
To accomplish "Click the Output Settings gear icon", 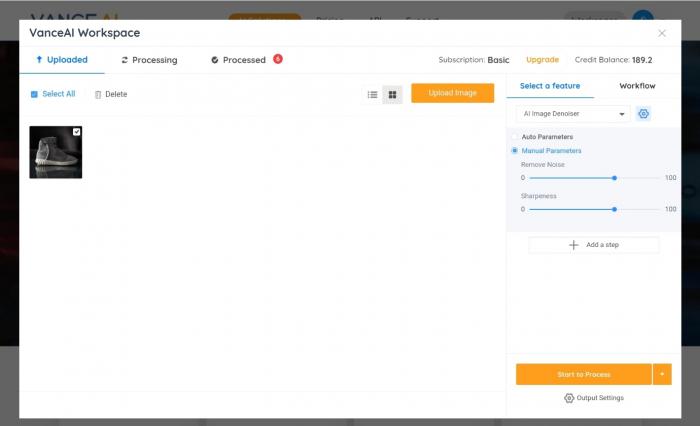I will coord(569,398).
